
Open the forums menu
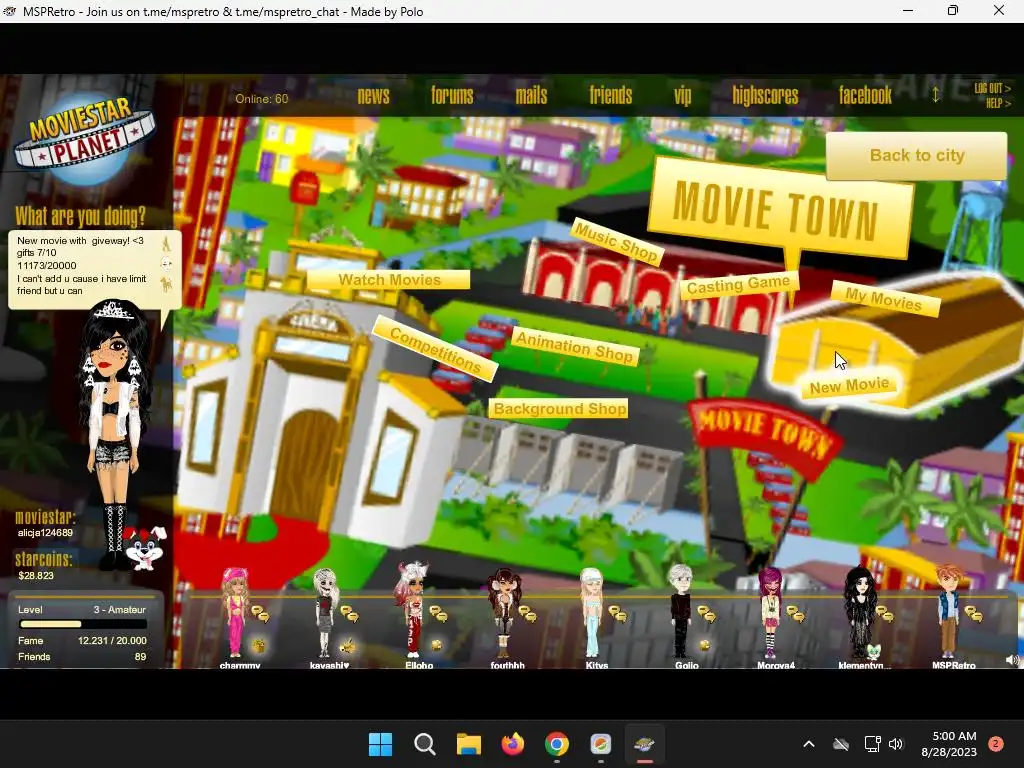452,96
